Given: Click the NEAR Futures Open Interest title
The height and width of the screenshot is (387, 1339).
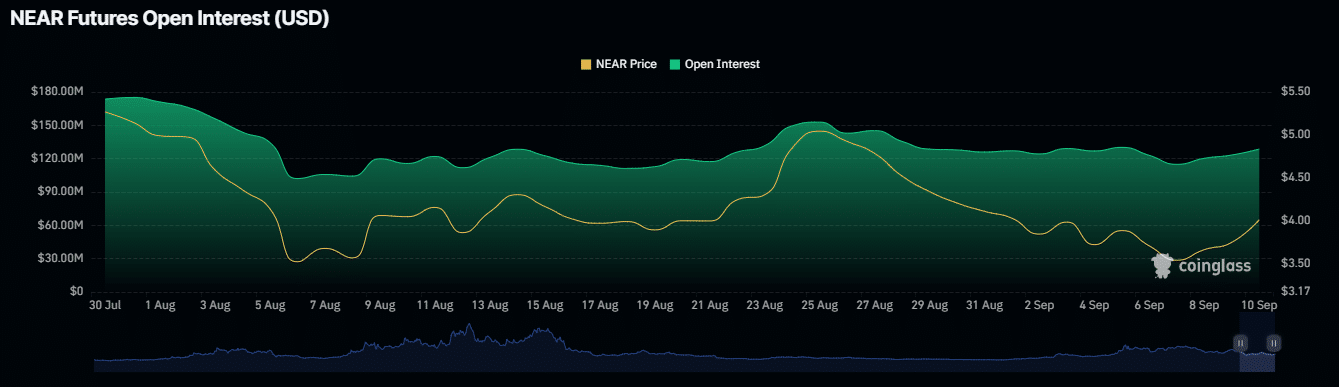Looking at the screenshot, I should coord(169,18).
